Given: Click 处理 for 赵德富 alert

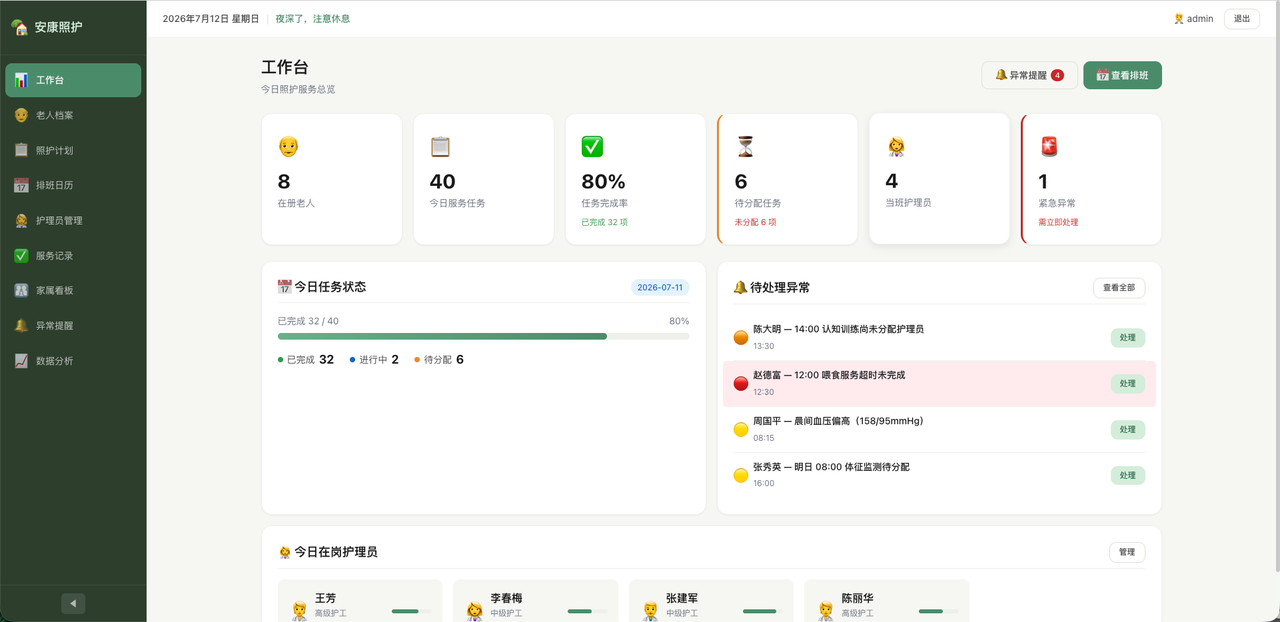Looking at the screenshot, I should pyautogui.click(x=1128, y=384).
